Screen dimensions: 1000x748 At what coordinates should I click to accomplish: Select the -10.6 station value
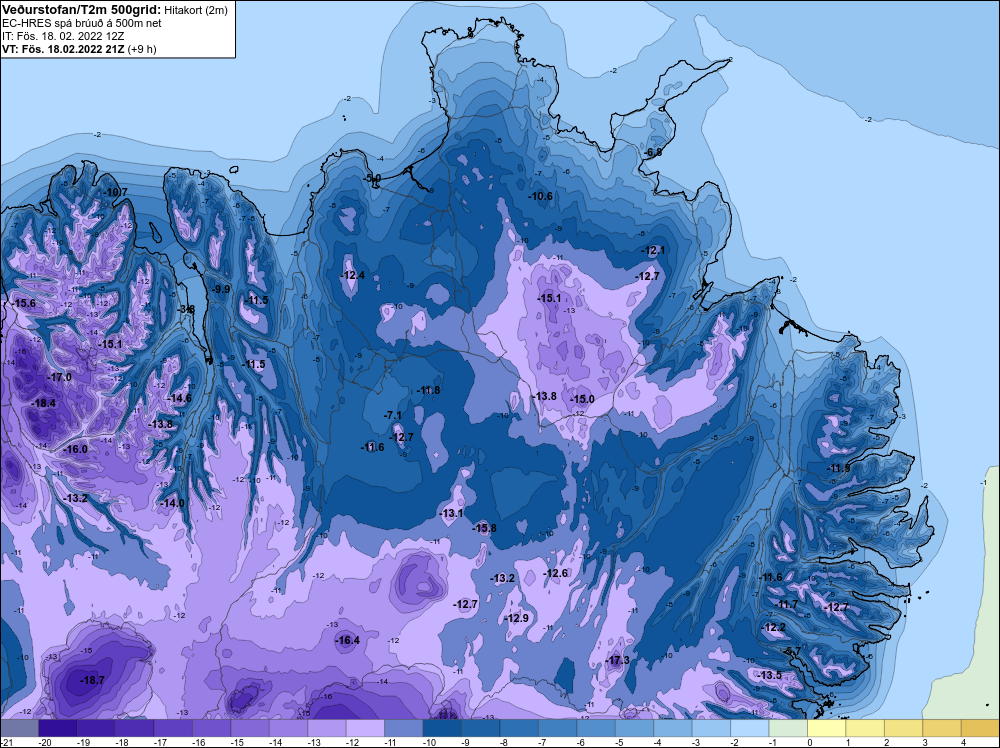tap(540, 196)
